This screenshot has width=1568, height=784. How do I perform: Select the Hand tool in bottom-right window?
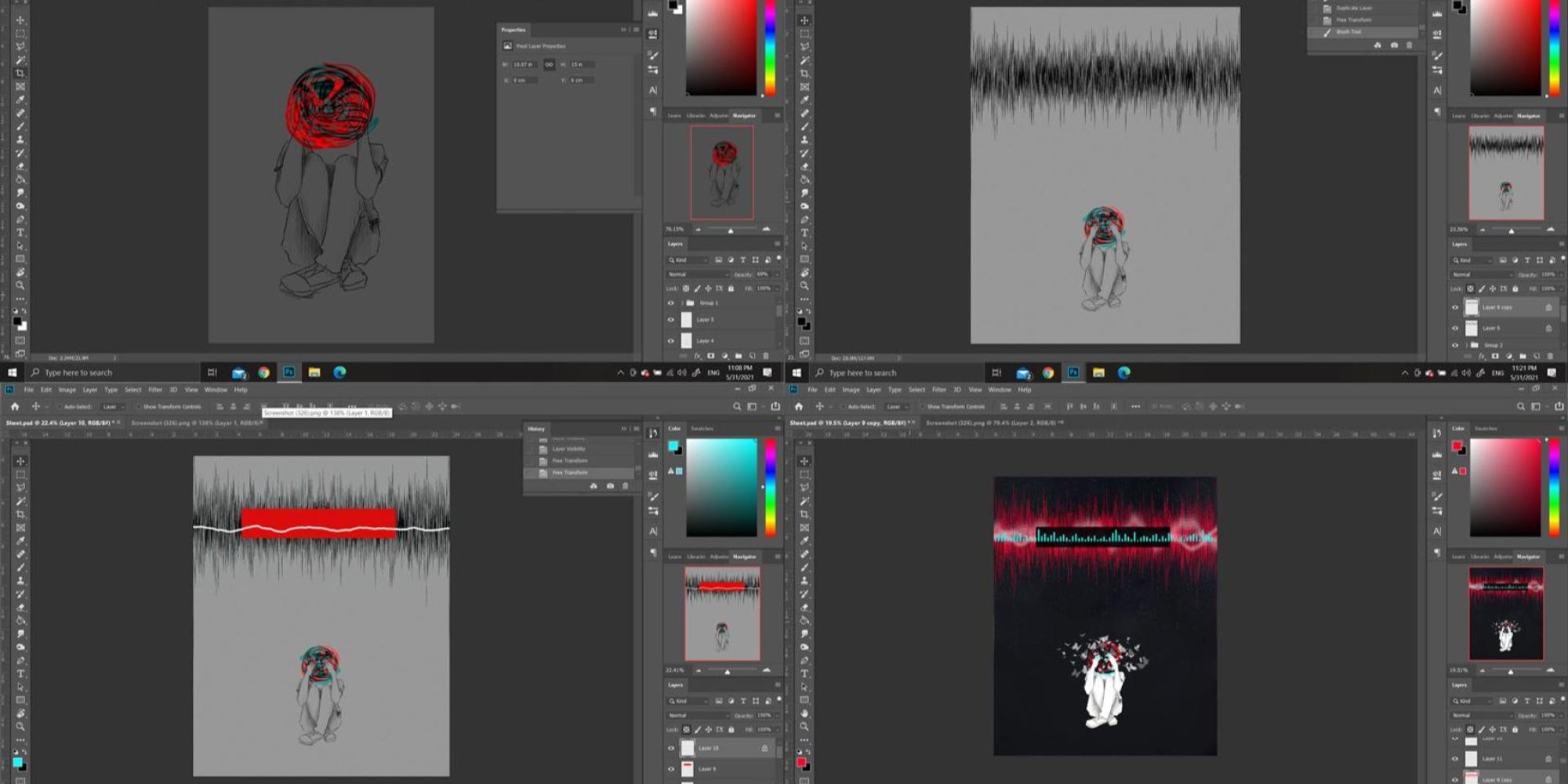[x=804, y=713]
